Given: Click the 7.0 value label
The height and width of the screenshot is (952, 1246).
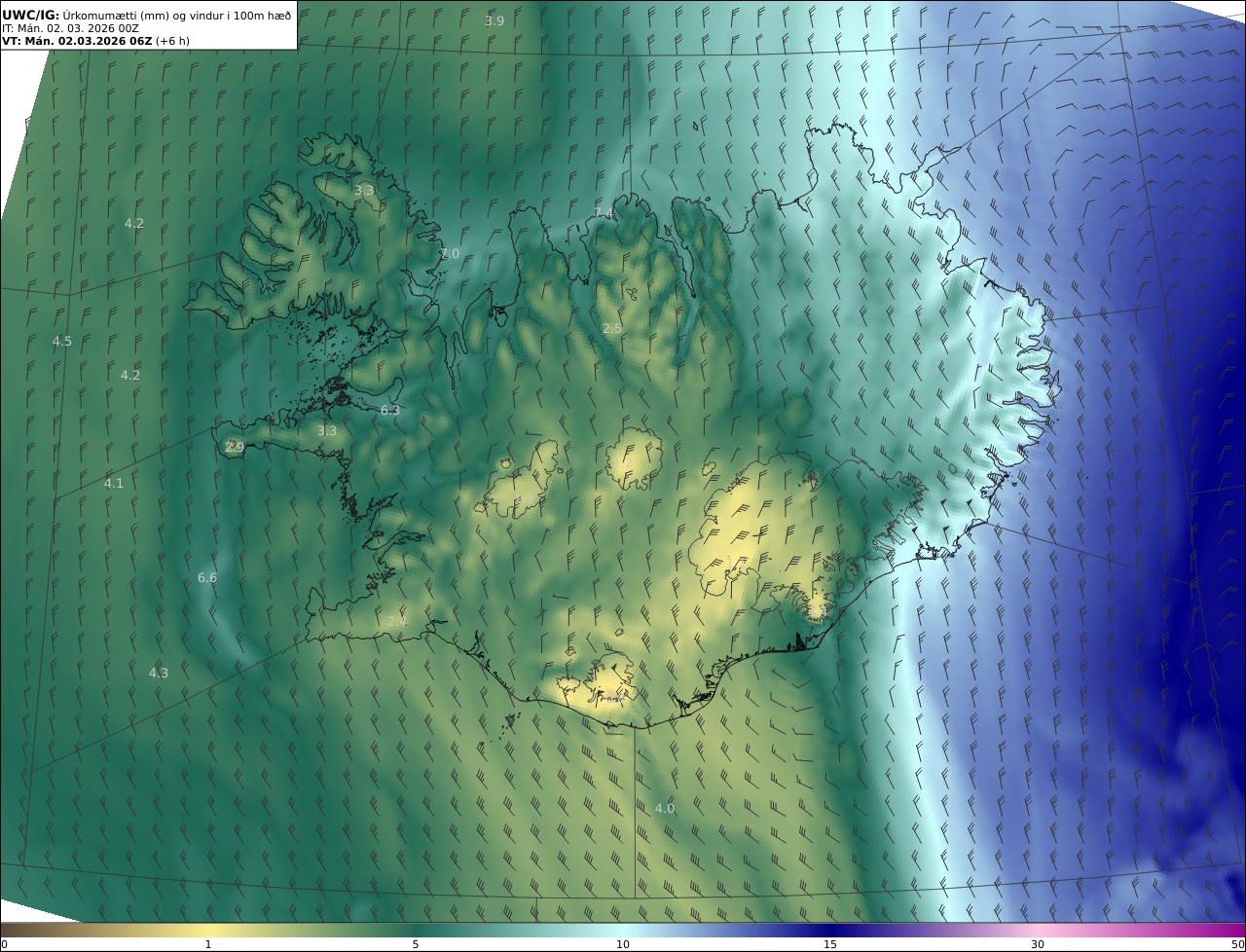Looking at the screenshot, I should (450, 253).
